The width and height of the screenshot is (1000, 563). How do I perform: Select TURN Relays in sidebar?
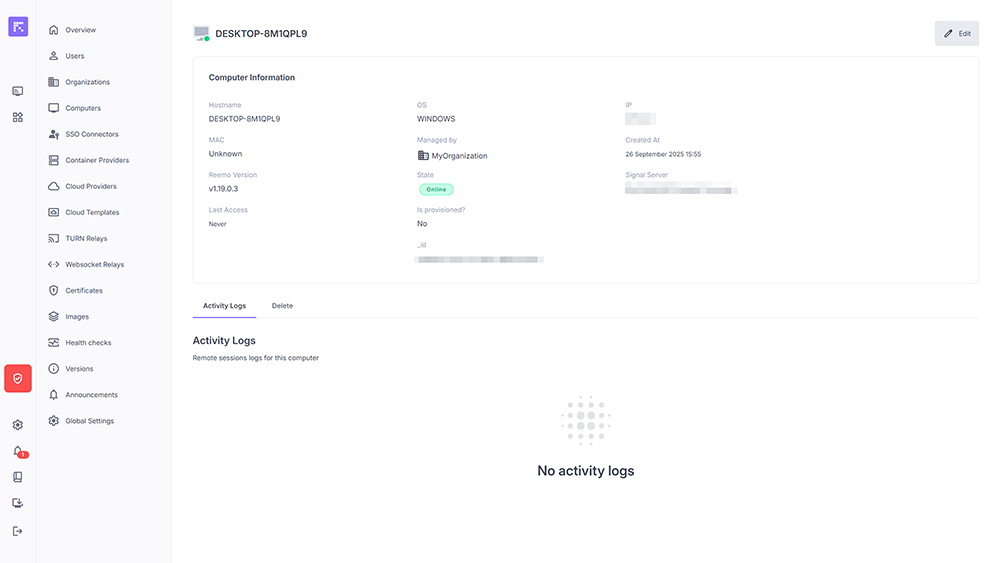pyautogui.click(x=86, y=239)
